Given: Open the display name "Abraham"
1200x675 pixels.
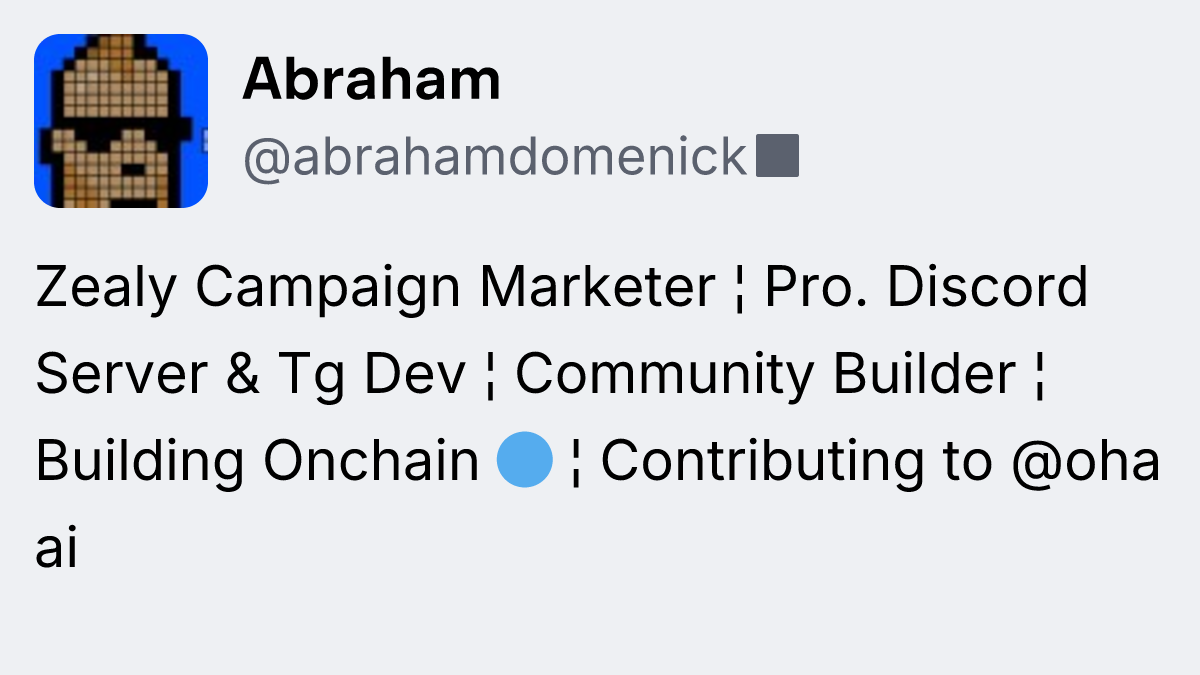Looking at the screenshot, I should click(371, 79).
